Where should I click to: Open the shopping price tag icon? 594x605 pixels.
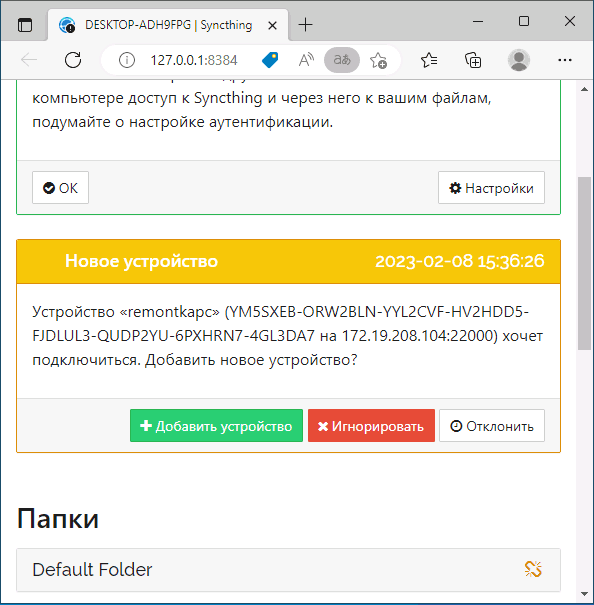[x=270, y=60]
